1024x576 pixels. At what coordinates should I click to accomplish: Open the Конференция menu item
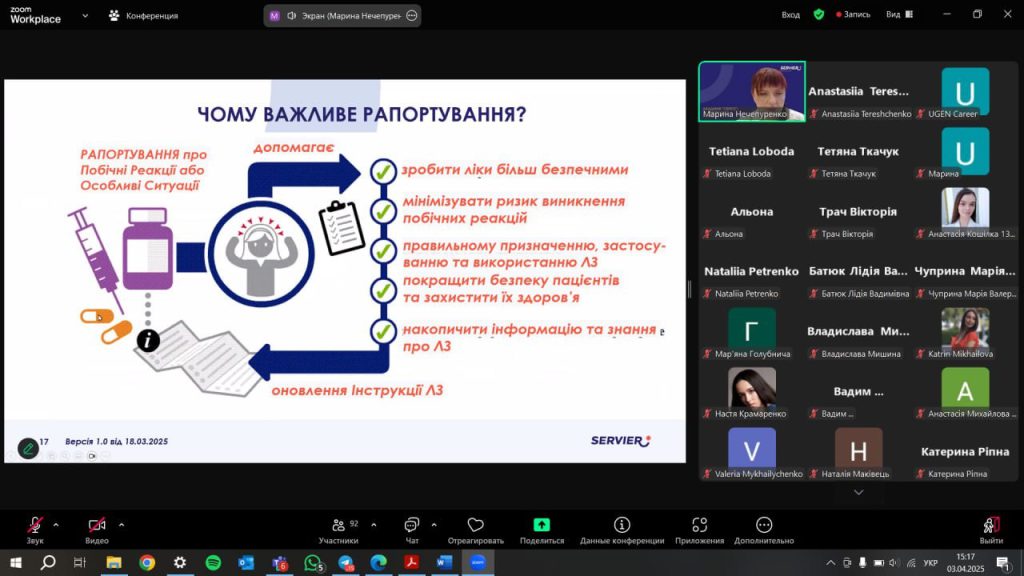click(x=144, y=15)
